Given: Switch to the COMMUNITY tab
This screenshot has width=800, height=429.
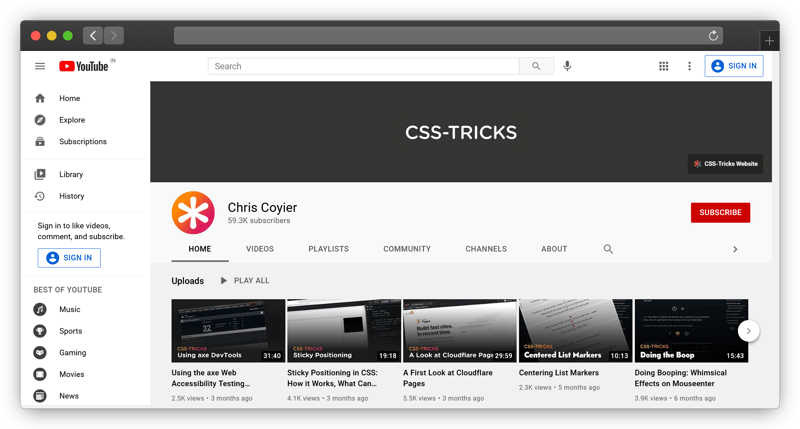Looking at the screenshot, I should (x=407, y=249).
